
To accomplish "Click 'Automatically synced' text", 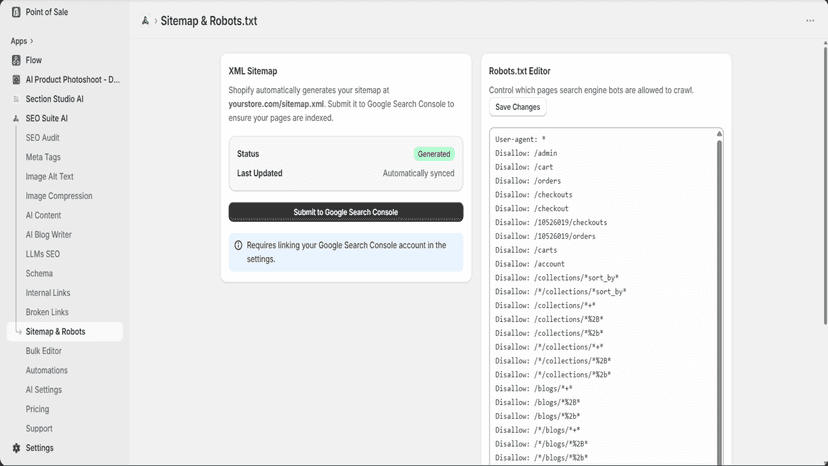I will 418,173.
